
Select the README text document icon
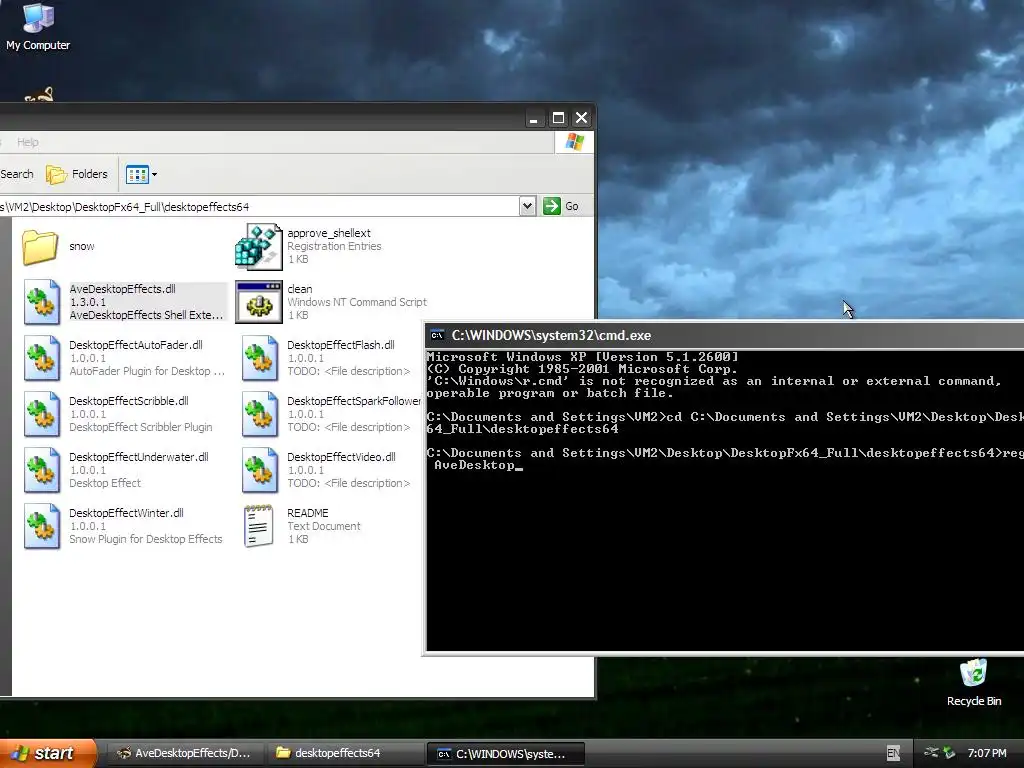pos(259,526)
